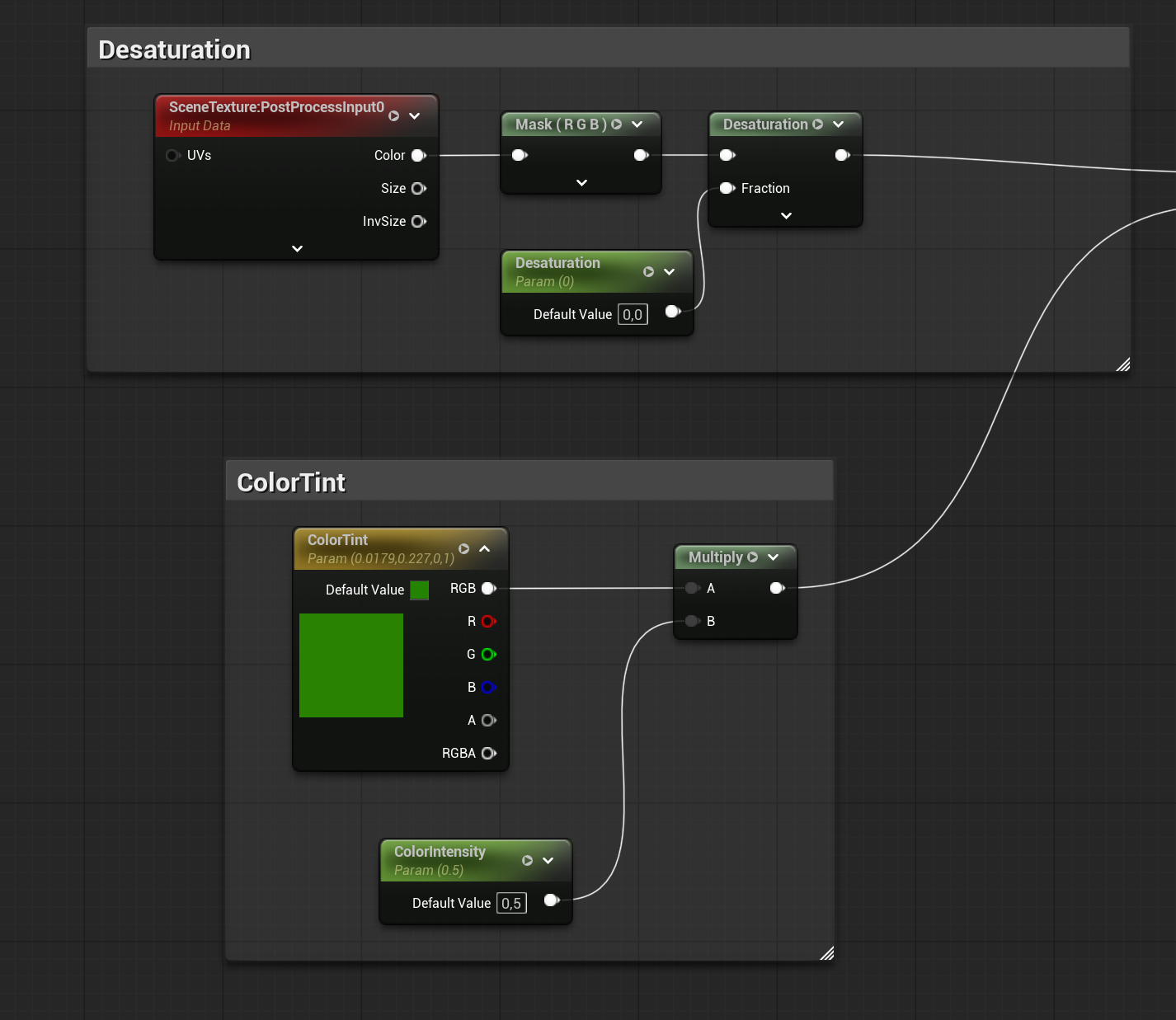1176x1020 pixels.
Task: Select the ColorTint comment box title
Action: [x=291, y=482]
